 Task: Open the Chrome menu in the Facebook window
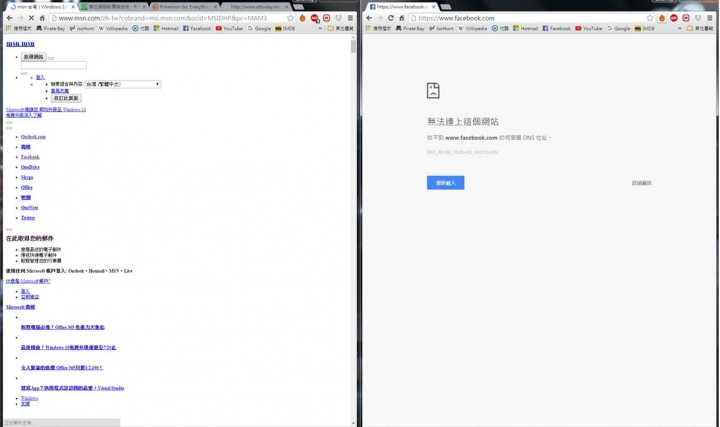710,18
